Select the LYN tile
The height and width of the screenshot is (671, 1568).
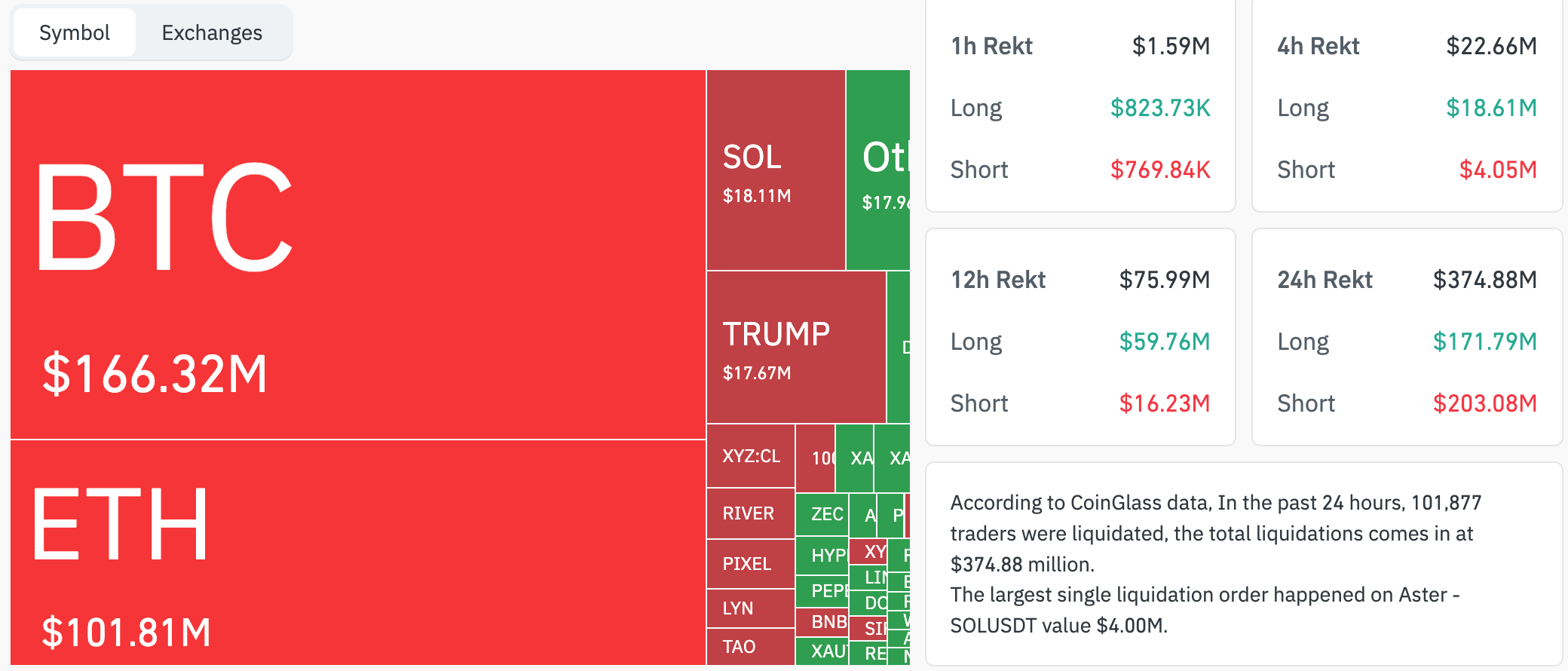point(750,608)
